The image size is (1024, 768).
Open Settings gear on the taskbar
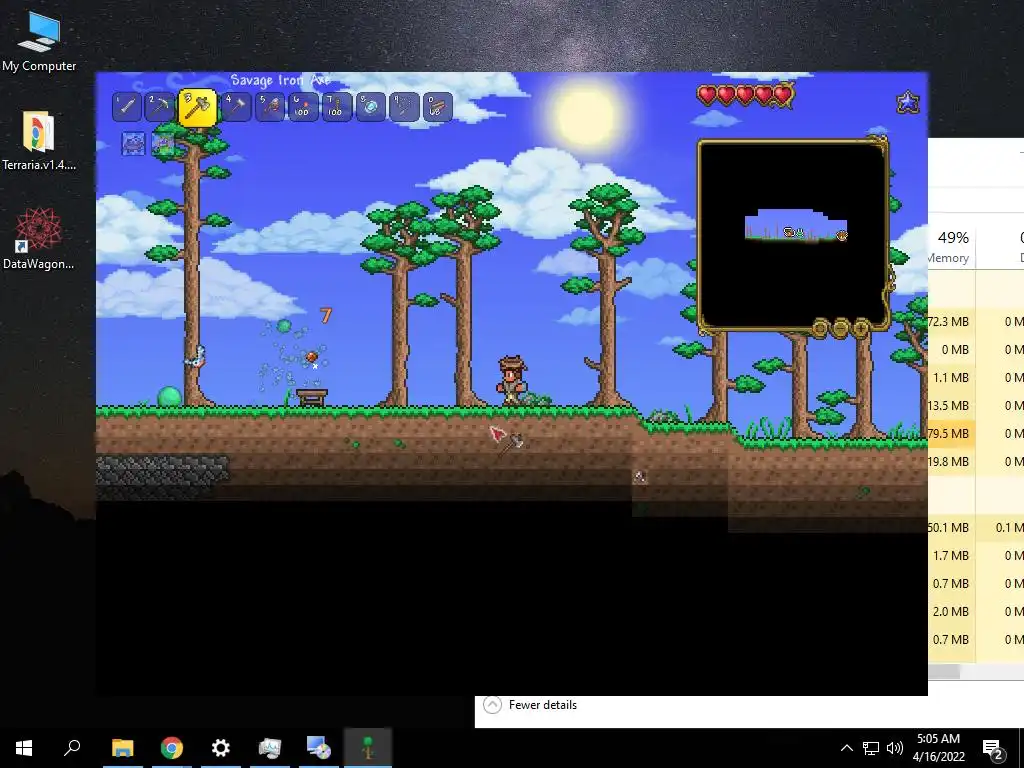221,748
